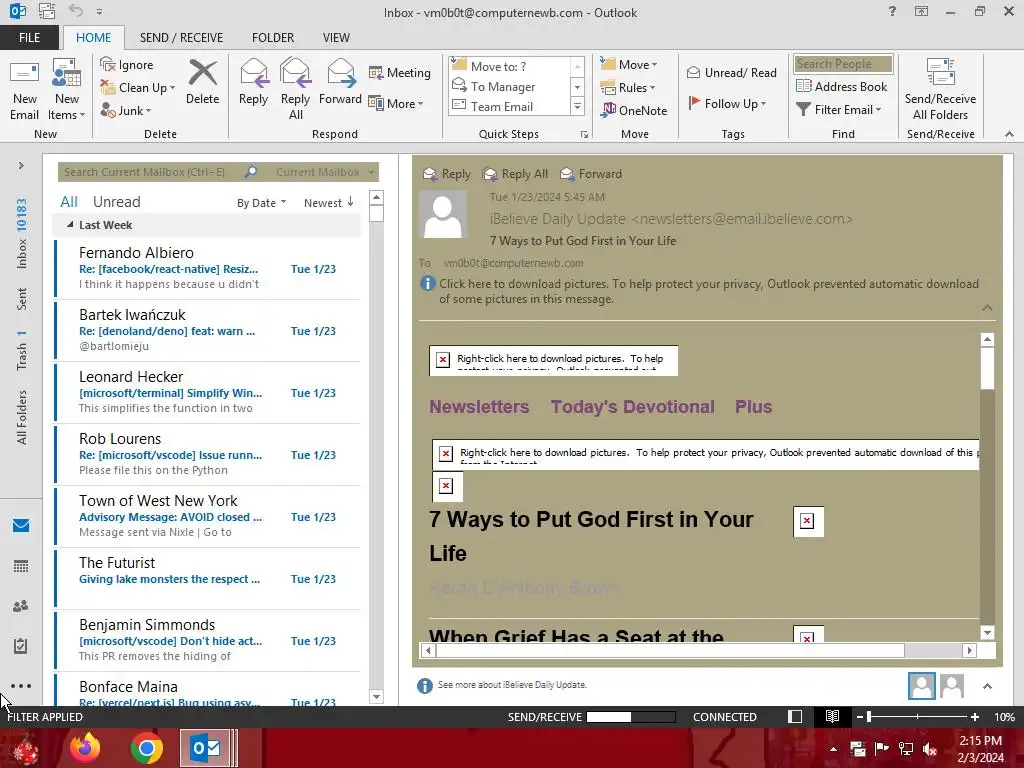Screen dimensions: 1024x768
Task: Click Ignore conversation button
Action: click(x=127, y=65)
